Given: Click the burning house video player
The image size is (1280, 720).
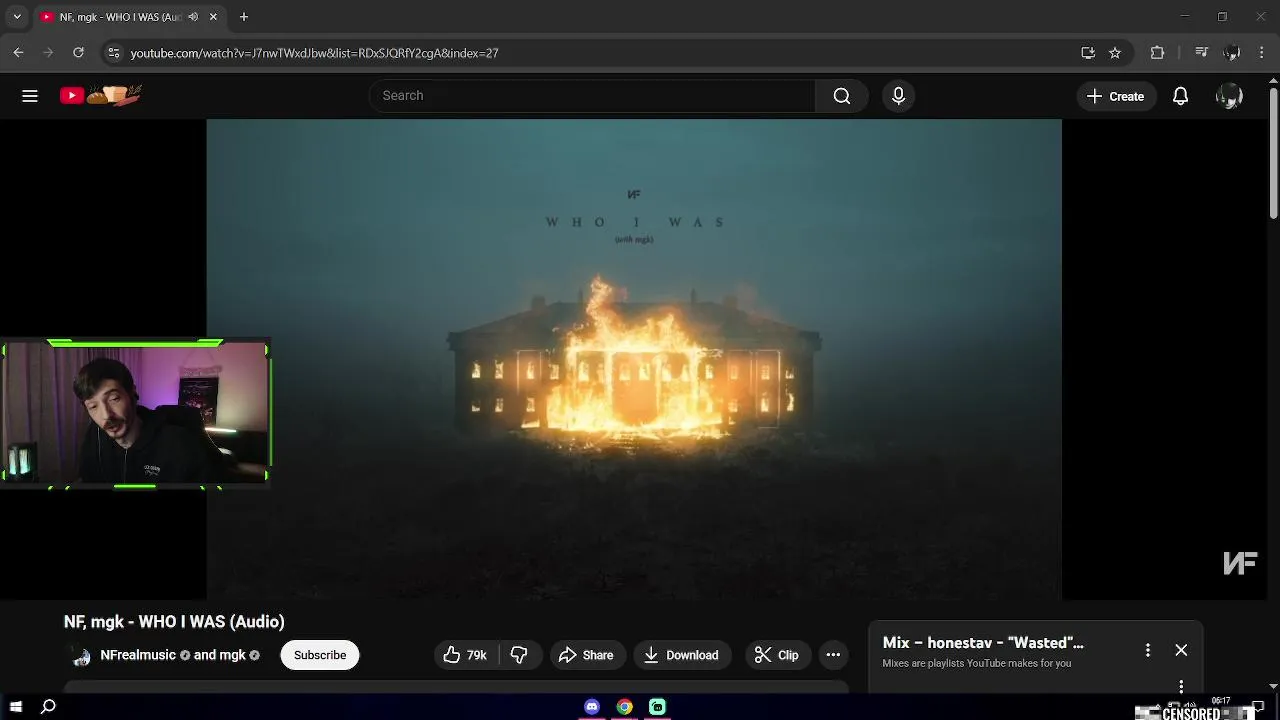Looking at the screenshot, I should click(634, 360).
